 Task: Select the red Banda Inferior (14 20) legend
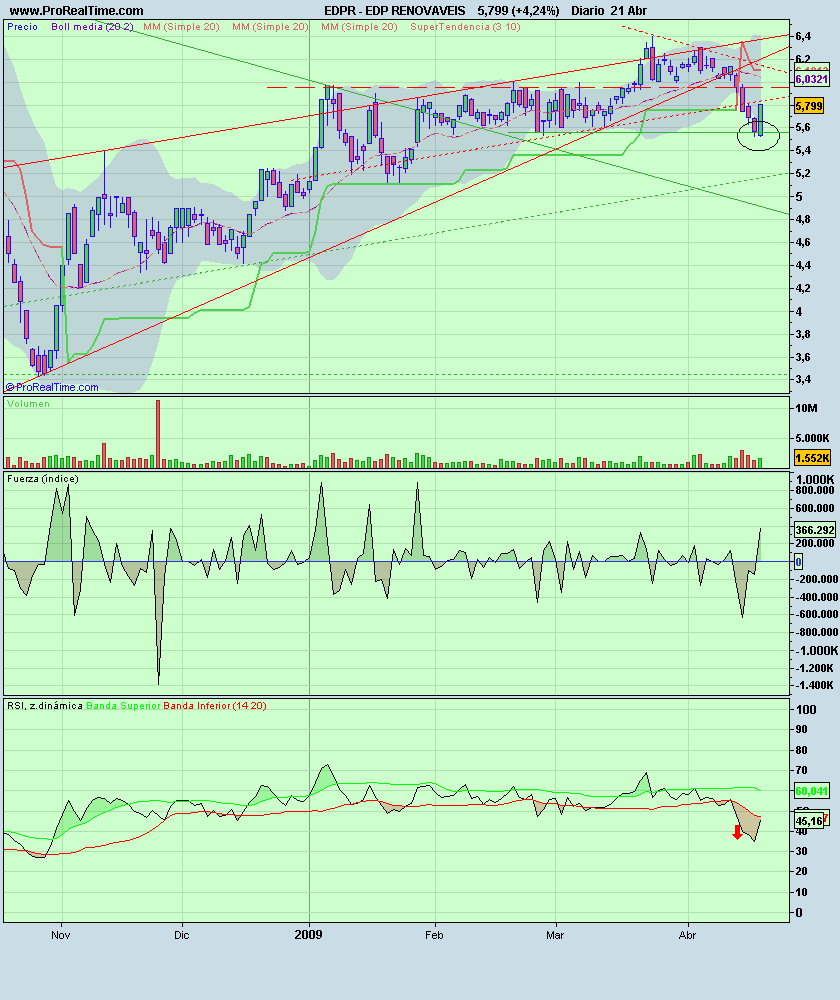(215, 705)
